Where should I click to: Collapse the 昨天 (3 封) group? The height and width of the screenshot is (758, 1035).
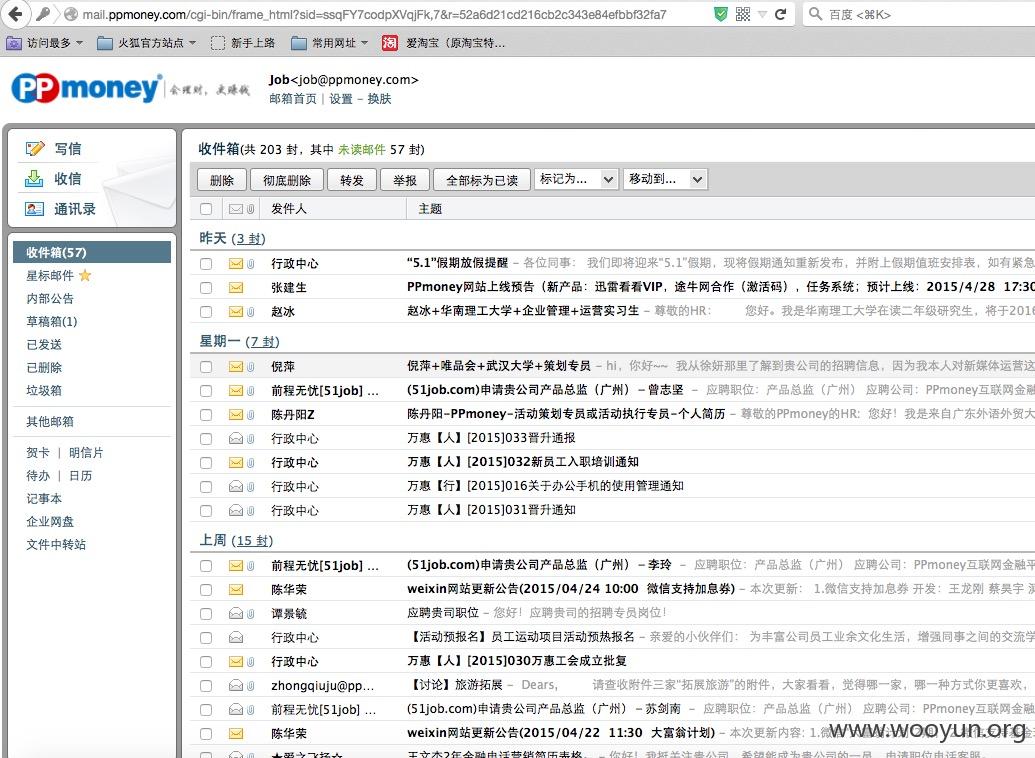pyautogui.click(x=232, y=238)
